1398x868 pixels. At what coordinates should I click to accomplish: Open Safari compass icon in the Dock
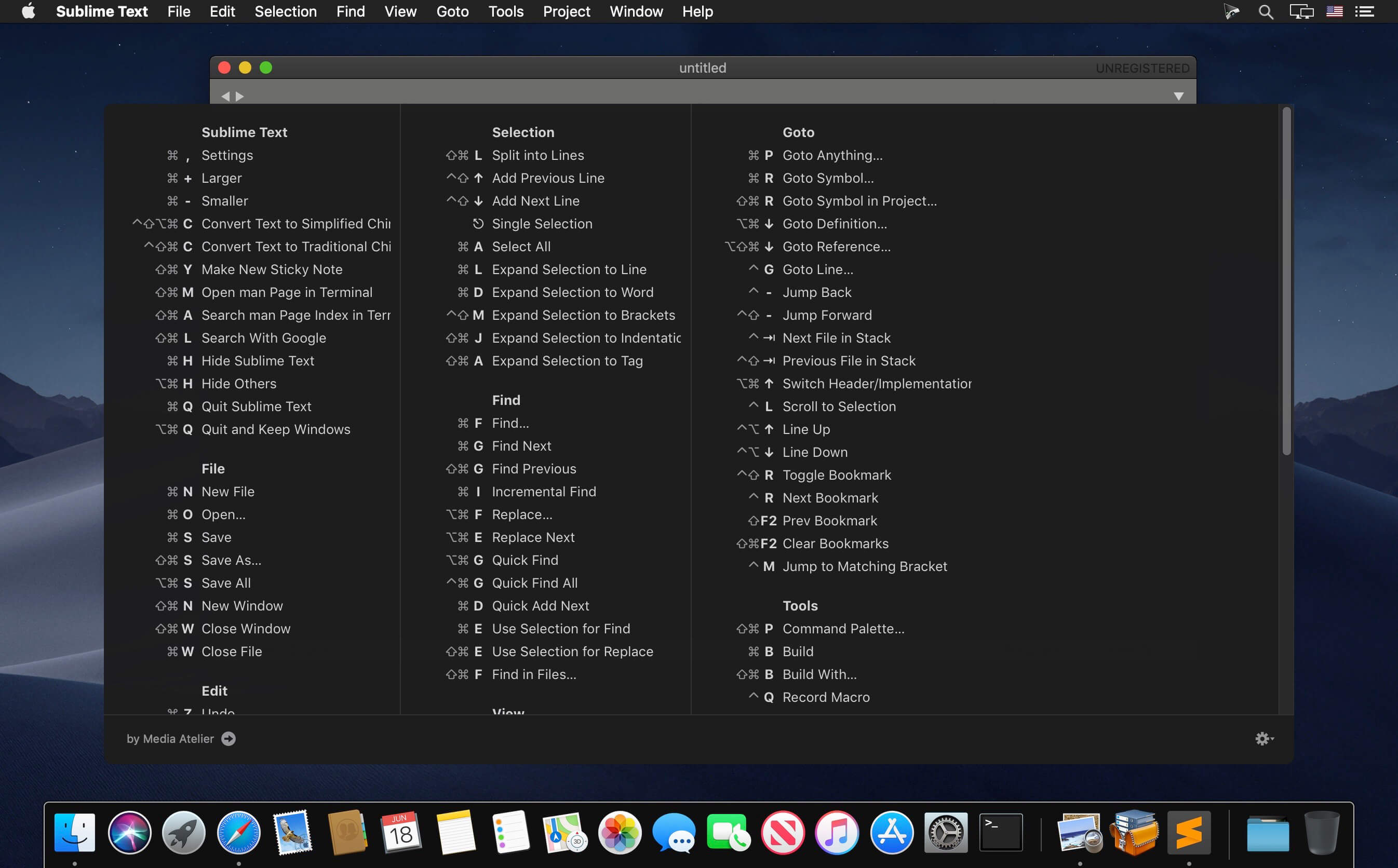click(x=238, y=832)
